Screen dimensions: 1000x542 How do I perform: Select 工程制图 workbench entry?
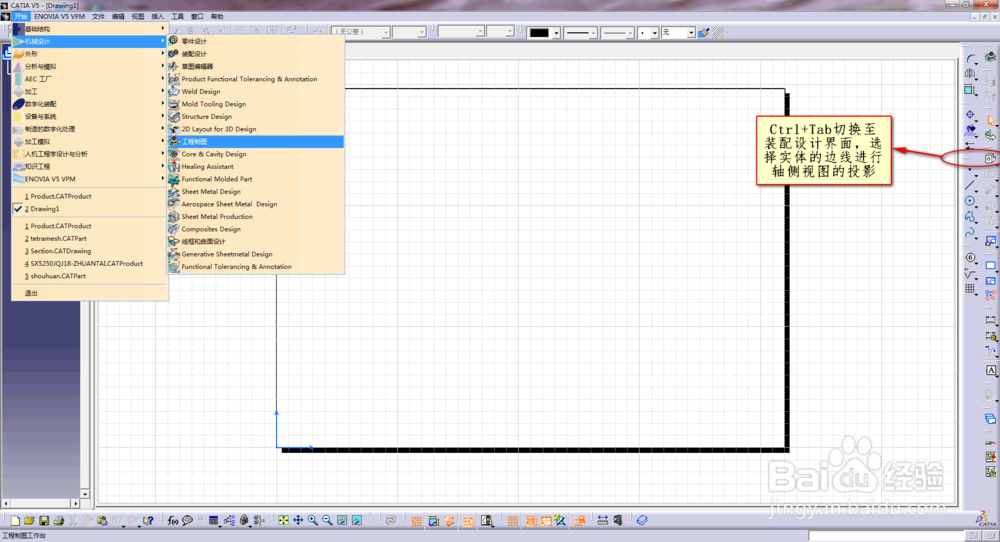tap(256, 142)
